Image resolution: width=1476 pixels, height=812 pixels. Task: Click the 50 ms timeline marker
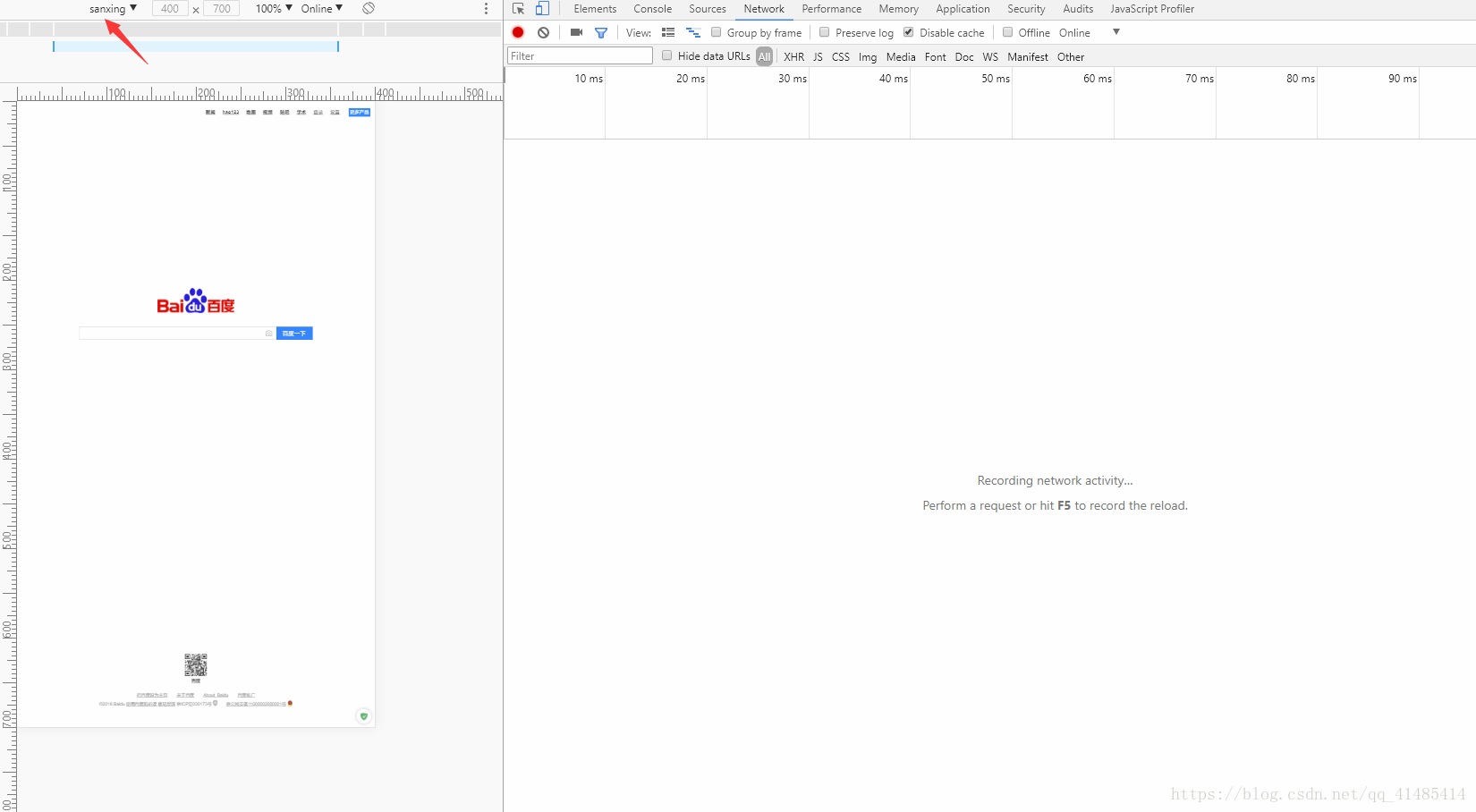tap(996, 79)
